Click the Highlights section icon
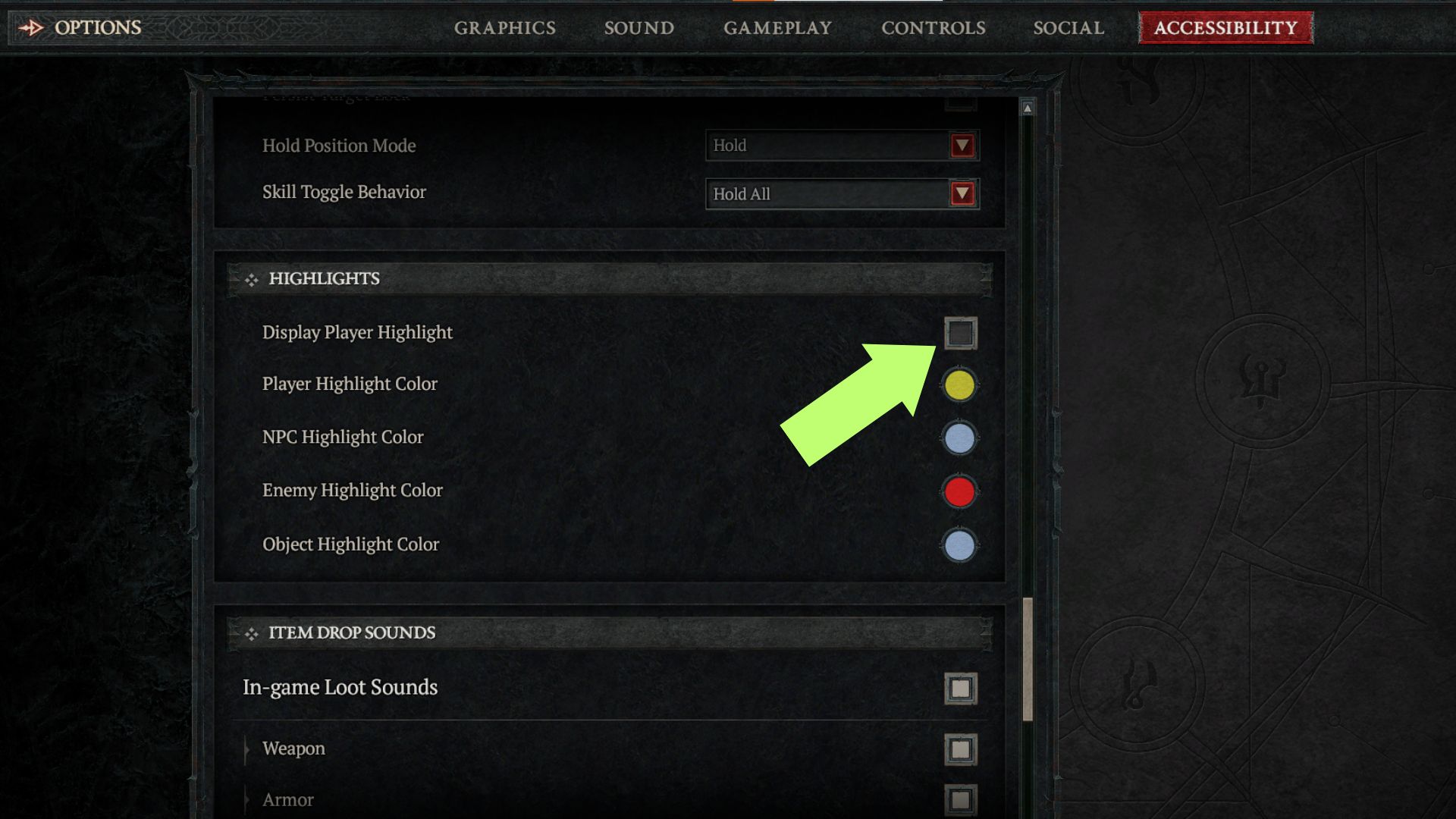The height and width of the screenshot is (819, 1456). coord(252,278)
